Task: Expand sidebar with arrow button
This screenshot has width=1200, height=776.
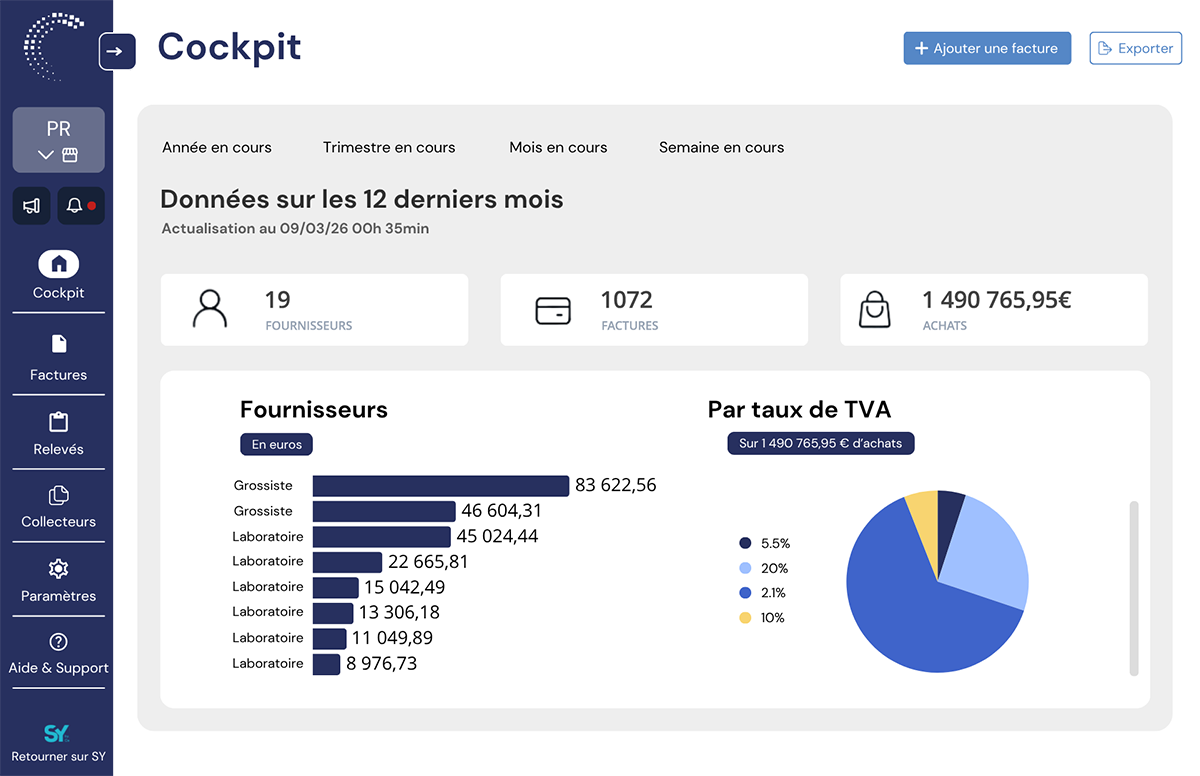Action: [117, 51]
